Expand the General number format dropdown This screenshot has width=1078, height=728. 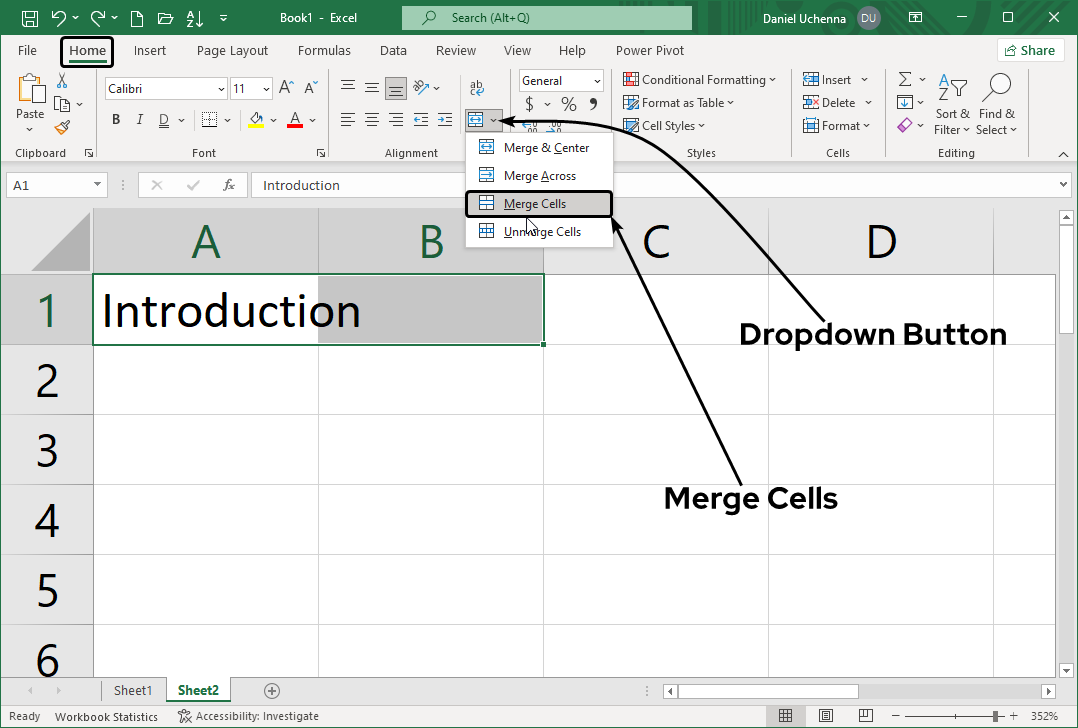click(x=597, y=81)
